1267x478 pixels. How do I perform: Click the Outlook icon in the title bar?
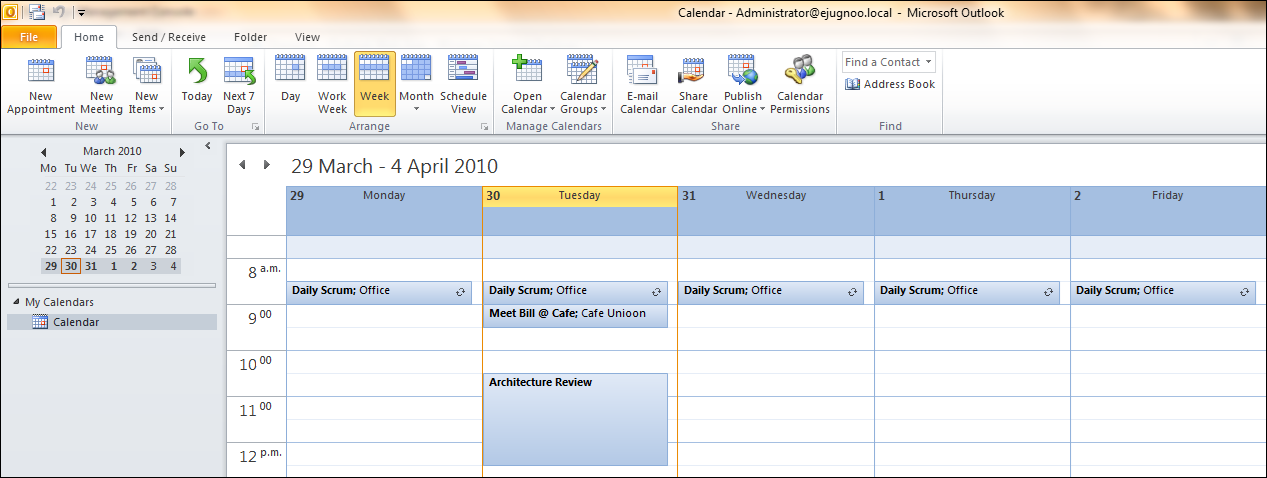(11, 12)
